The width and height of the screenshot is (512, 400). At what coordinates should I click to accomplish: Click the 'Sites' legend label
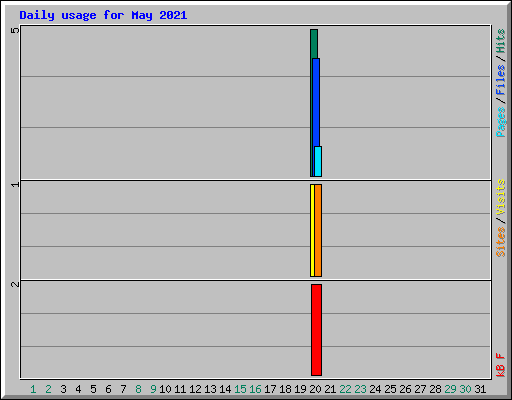[x=500, y=242]
